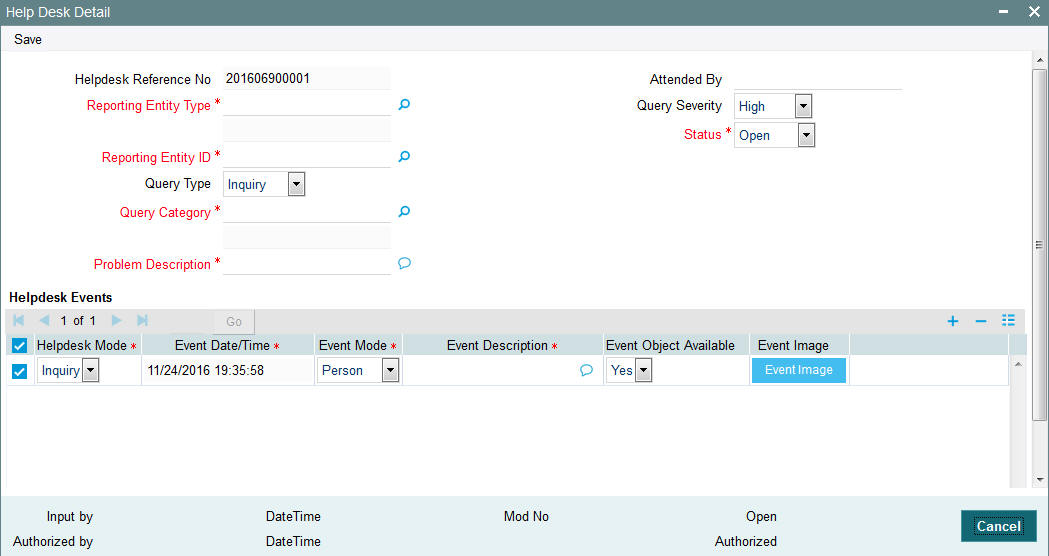Click the Event Description cell field
Screen dimensions: 1049x556
click(x=492, y=370)
